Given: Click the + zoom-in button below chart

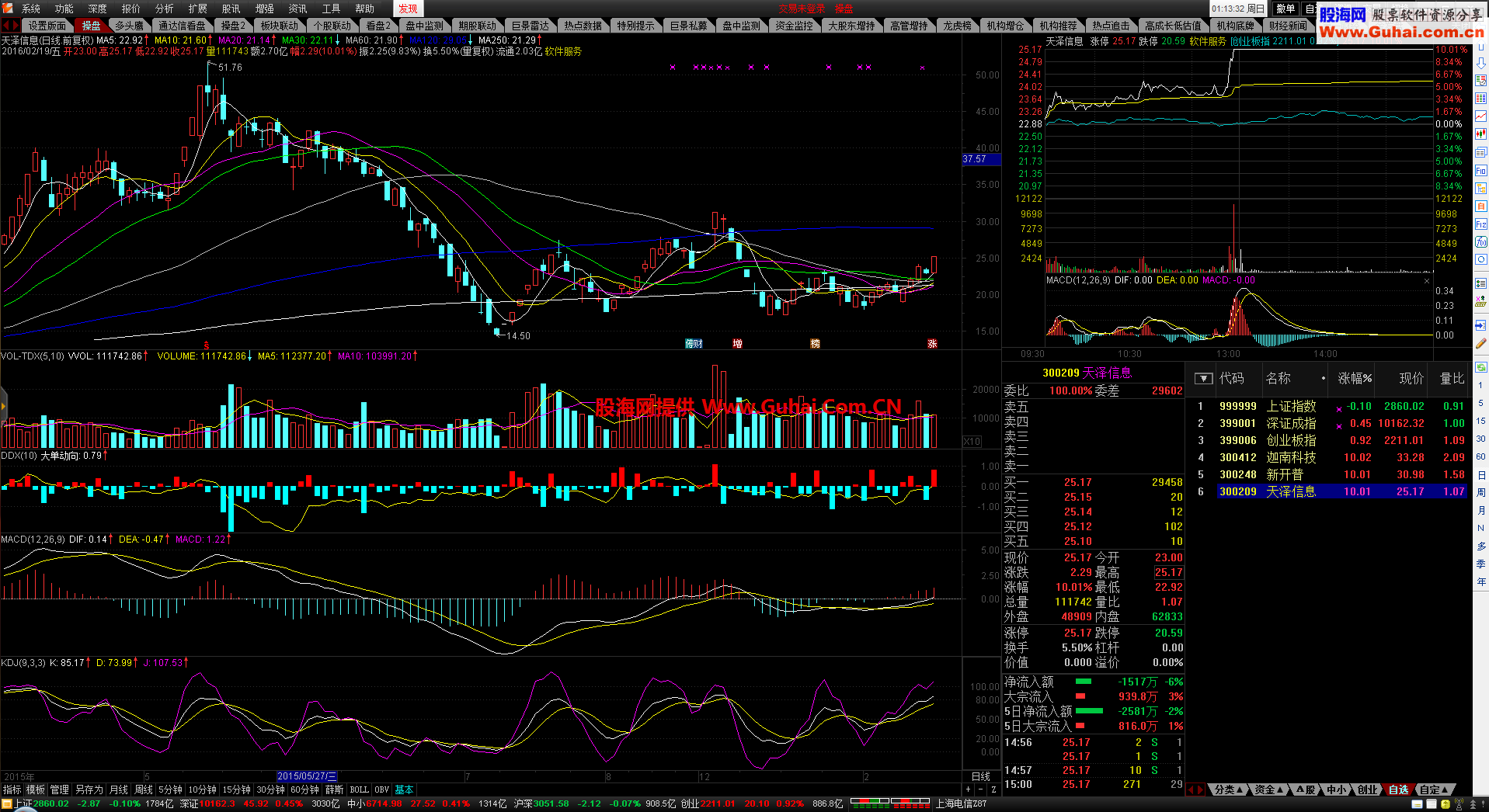Looking at the screenshot, I should click(x=968, y=789).
